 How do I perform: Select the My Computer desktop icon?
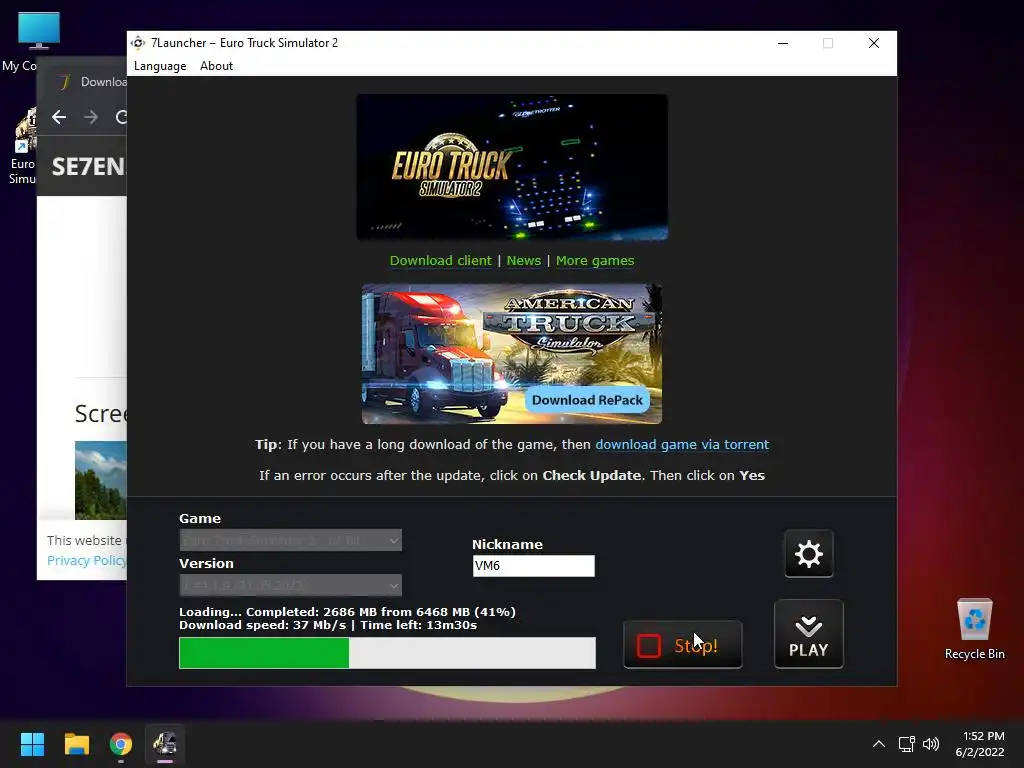[x=39, y=40]
